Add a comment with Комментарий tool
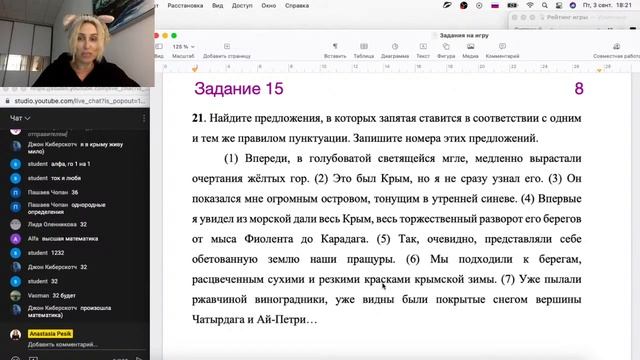The image size is (640, 360). [502, 50]
